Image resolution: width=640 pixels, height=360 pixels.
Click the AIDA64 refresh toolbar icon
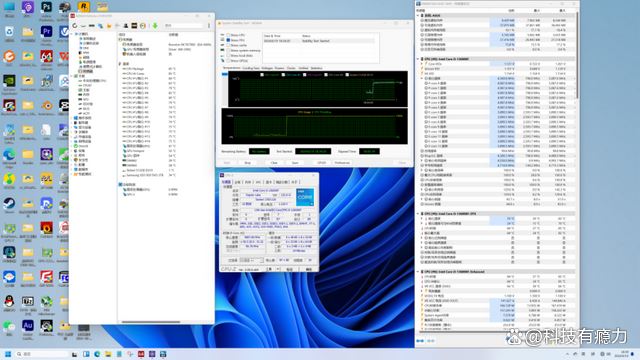click(x=75, y=26)
